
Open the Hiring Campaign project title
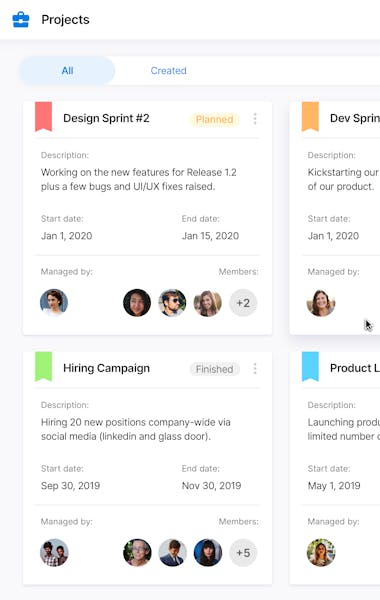tap(106, 368)
